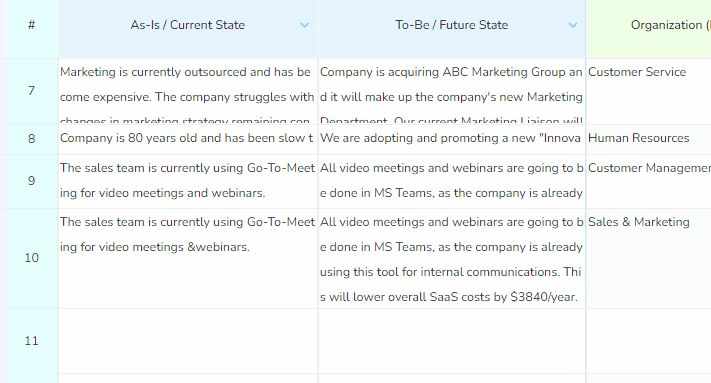Click the 'Company is acquiring ABC Marketing' cell
The width and height of the screenshot is (711, 383).
452,91
